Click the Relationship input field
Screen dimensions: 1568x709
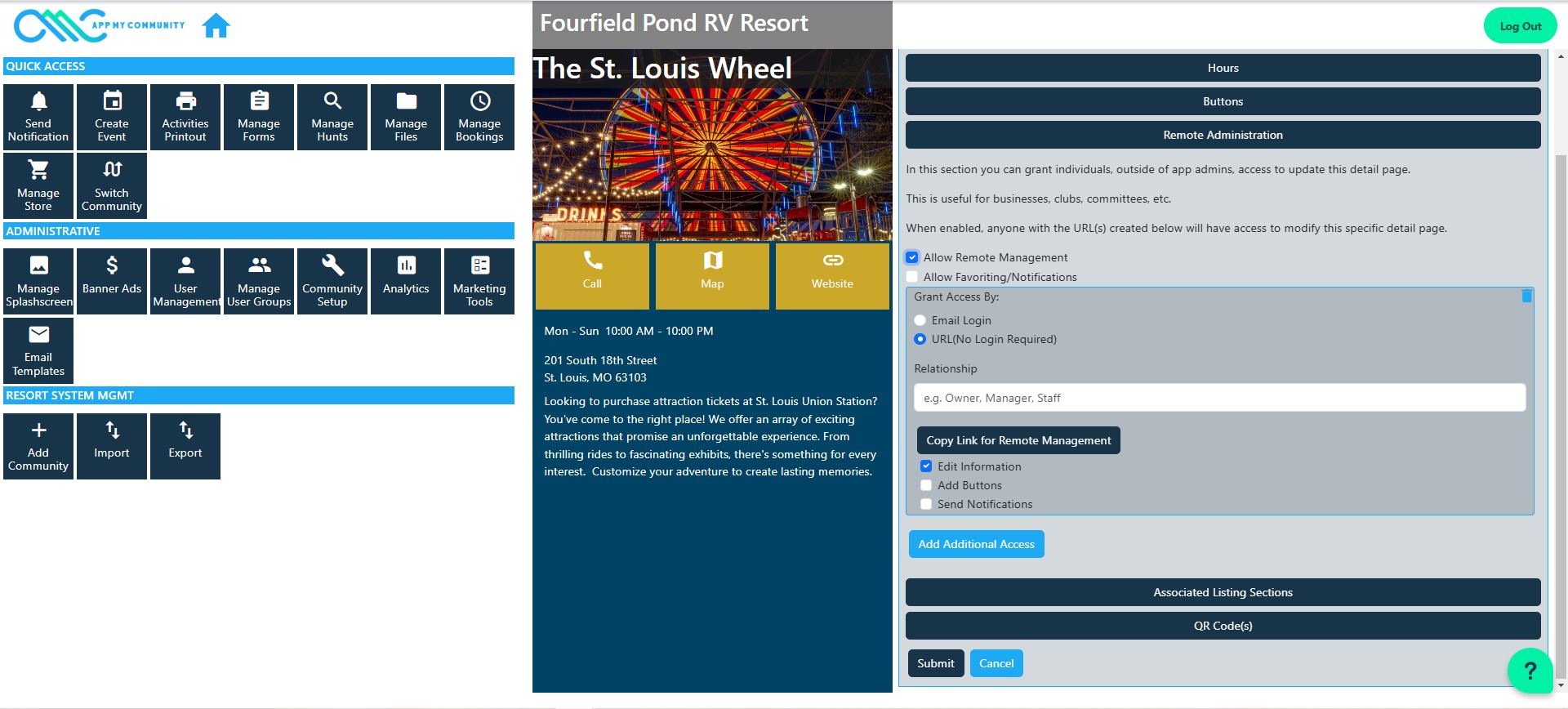tap(1219, 398)
